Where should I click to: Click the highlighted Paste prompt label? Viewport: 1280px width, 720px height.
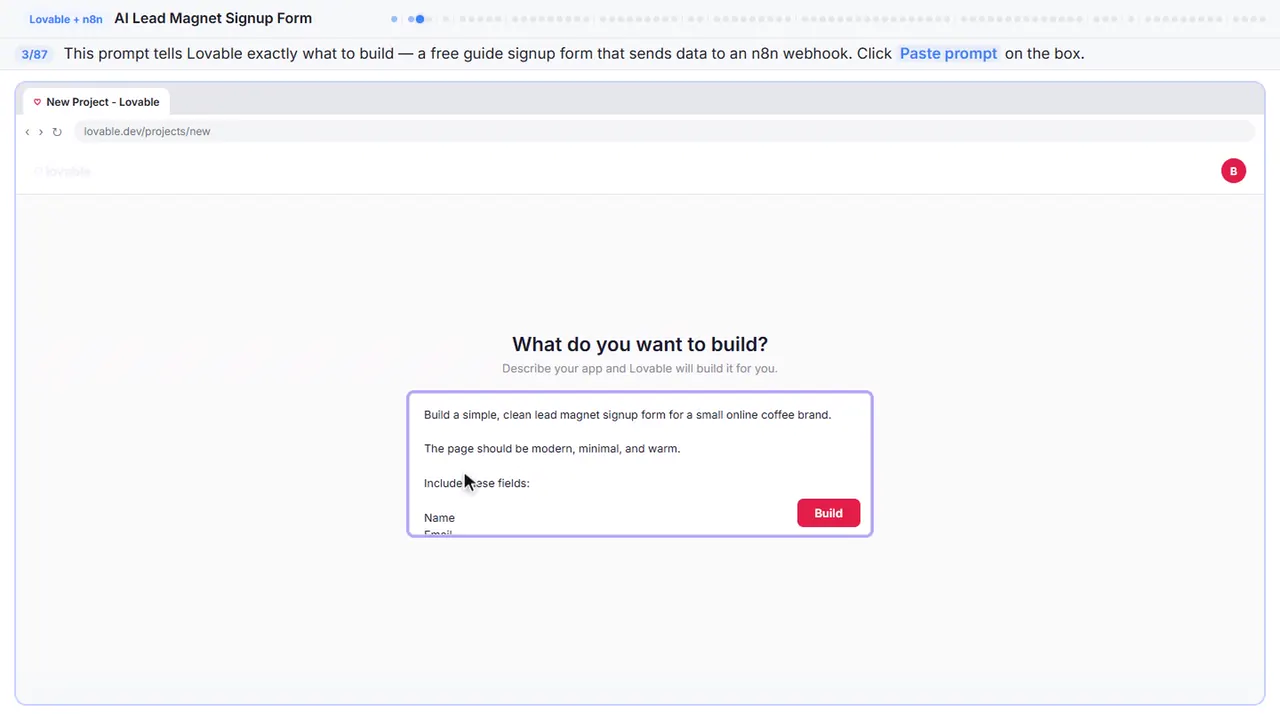coord(948,54)
